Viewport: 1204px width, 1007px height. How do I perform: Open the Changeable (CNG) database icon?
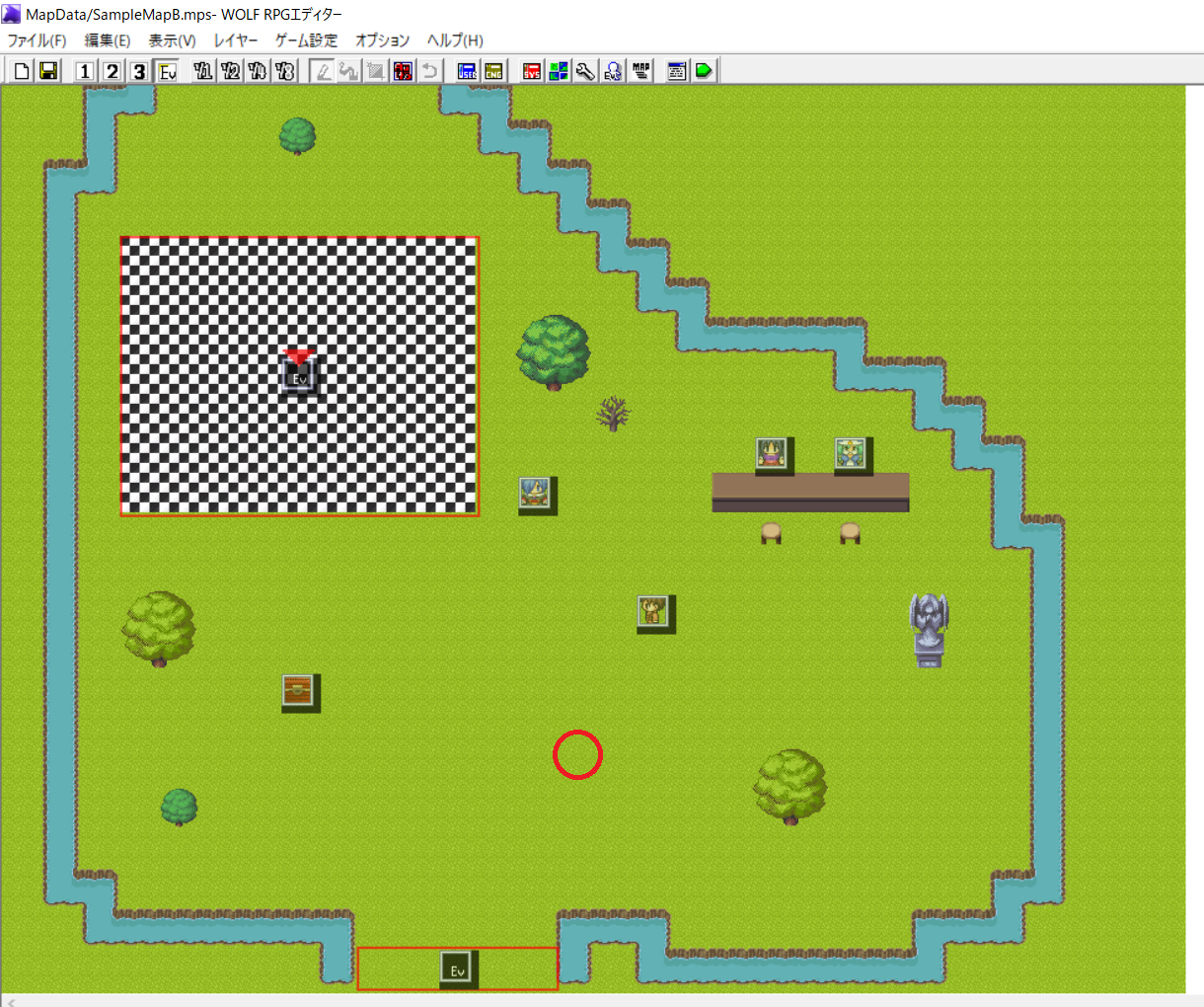point(493,71)
